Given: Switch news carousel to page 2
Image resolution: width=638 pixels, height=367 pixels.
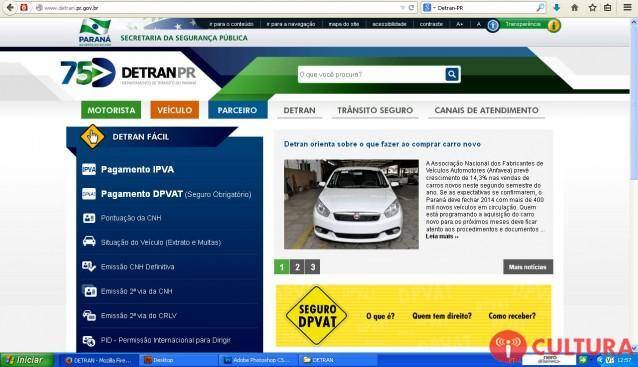Looking at the screenshot, I should (x=297, y=267).
